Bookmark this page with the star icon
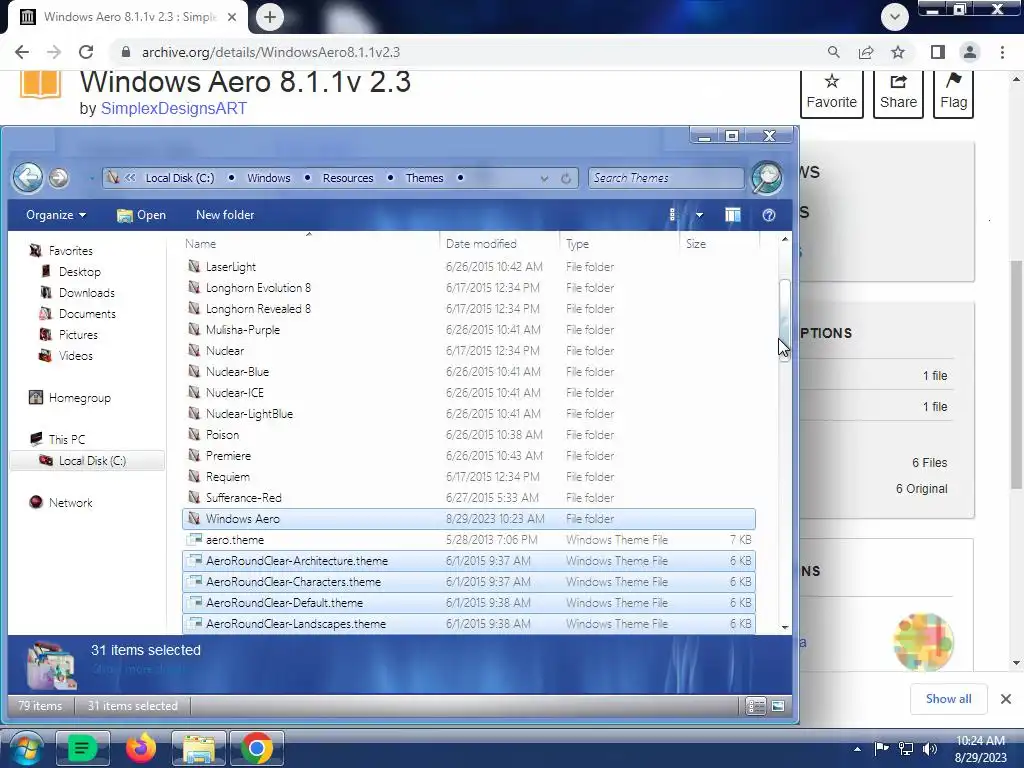 point(898,52)
